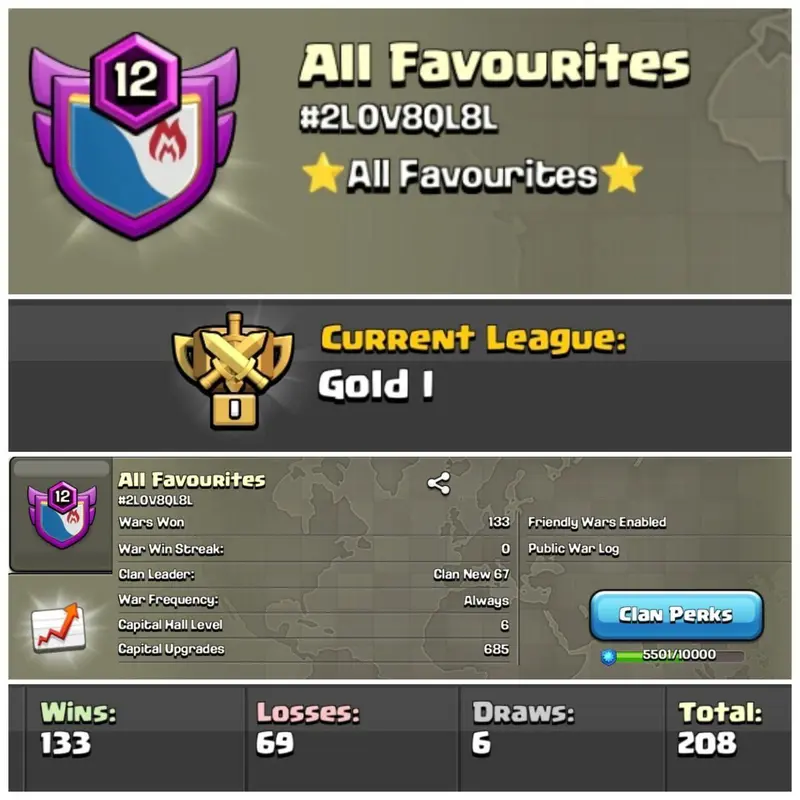
Task: Click the right yellow star icon
Action: click(621, 172)
